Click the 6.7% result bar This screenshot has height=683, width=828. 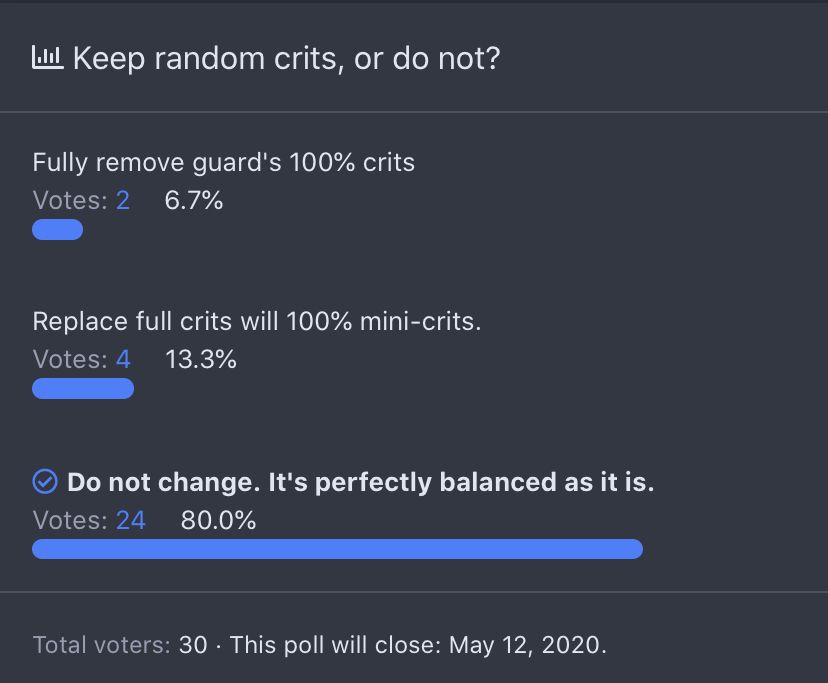click(57, 230)
